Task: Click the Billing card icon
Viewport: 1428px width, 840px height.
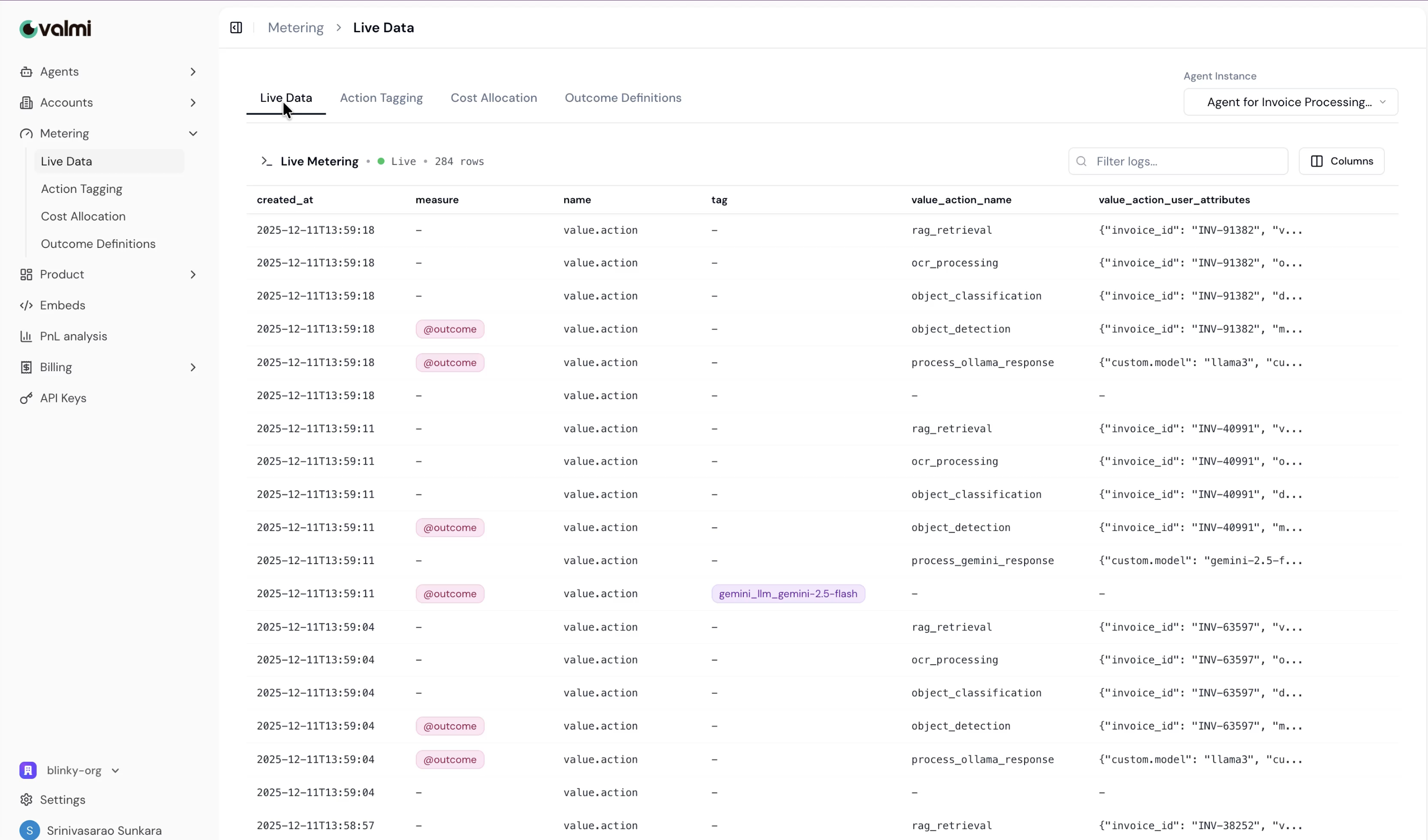Action: (26, 367)
